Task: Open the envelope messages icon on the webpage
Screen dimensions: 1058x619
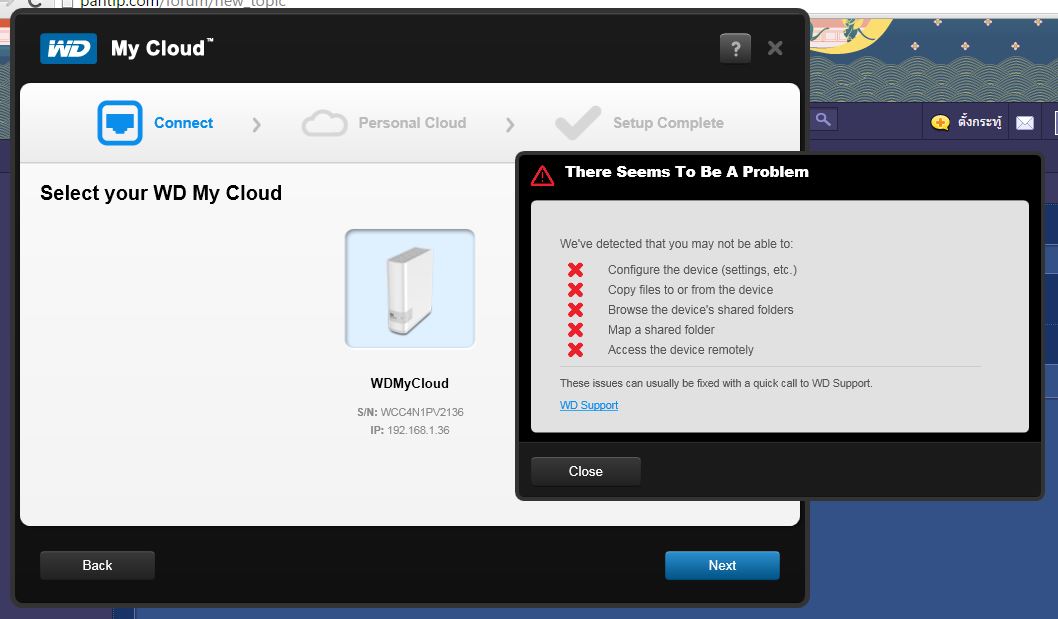Action: coord(1025,123)
